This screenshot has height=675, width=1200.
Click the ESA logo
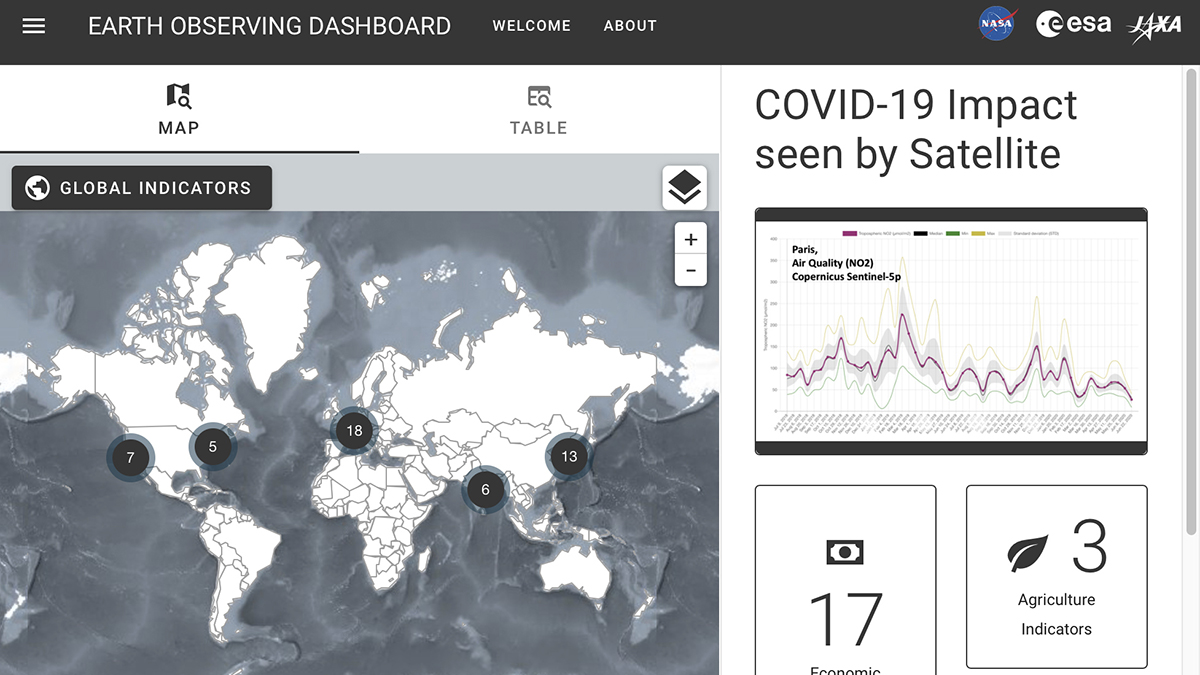(1075, 24)
